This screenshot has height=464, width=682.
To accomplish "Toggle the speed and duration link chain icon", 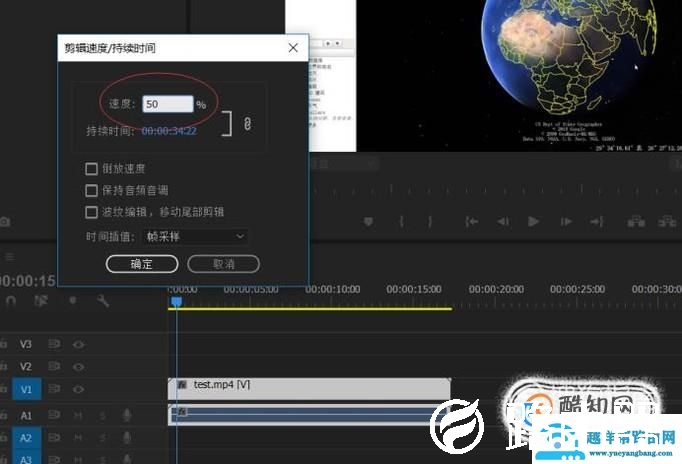I will (x=247, y=124).
